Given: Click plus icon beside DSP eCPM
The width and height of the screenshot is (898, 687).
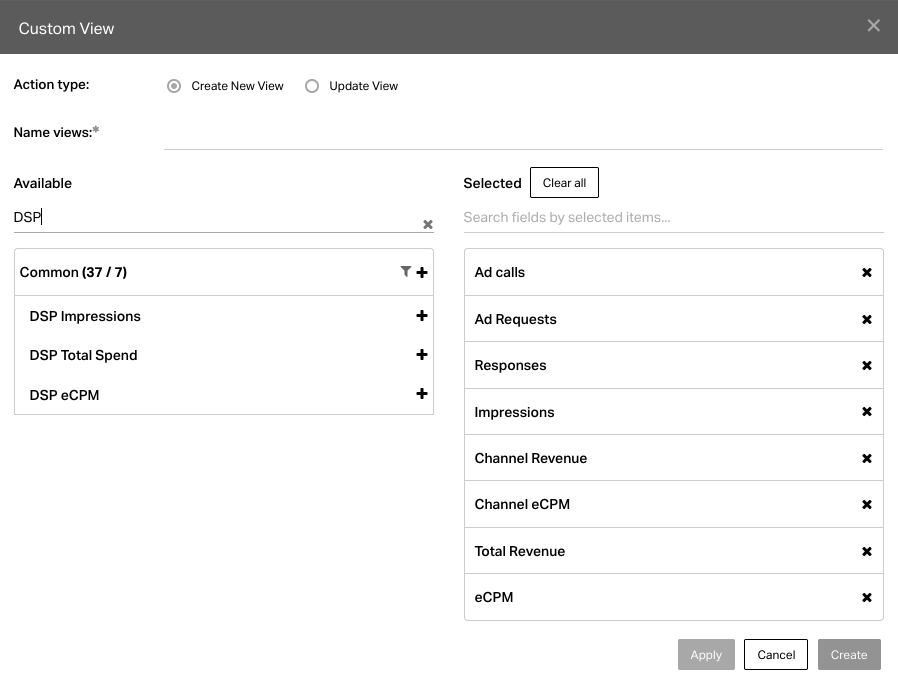Looking at the screenshot, I should 422,394.
